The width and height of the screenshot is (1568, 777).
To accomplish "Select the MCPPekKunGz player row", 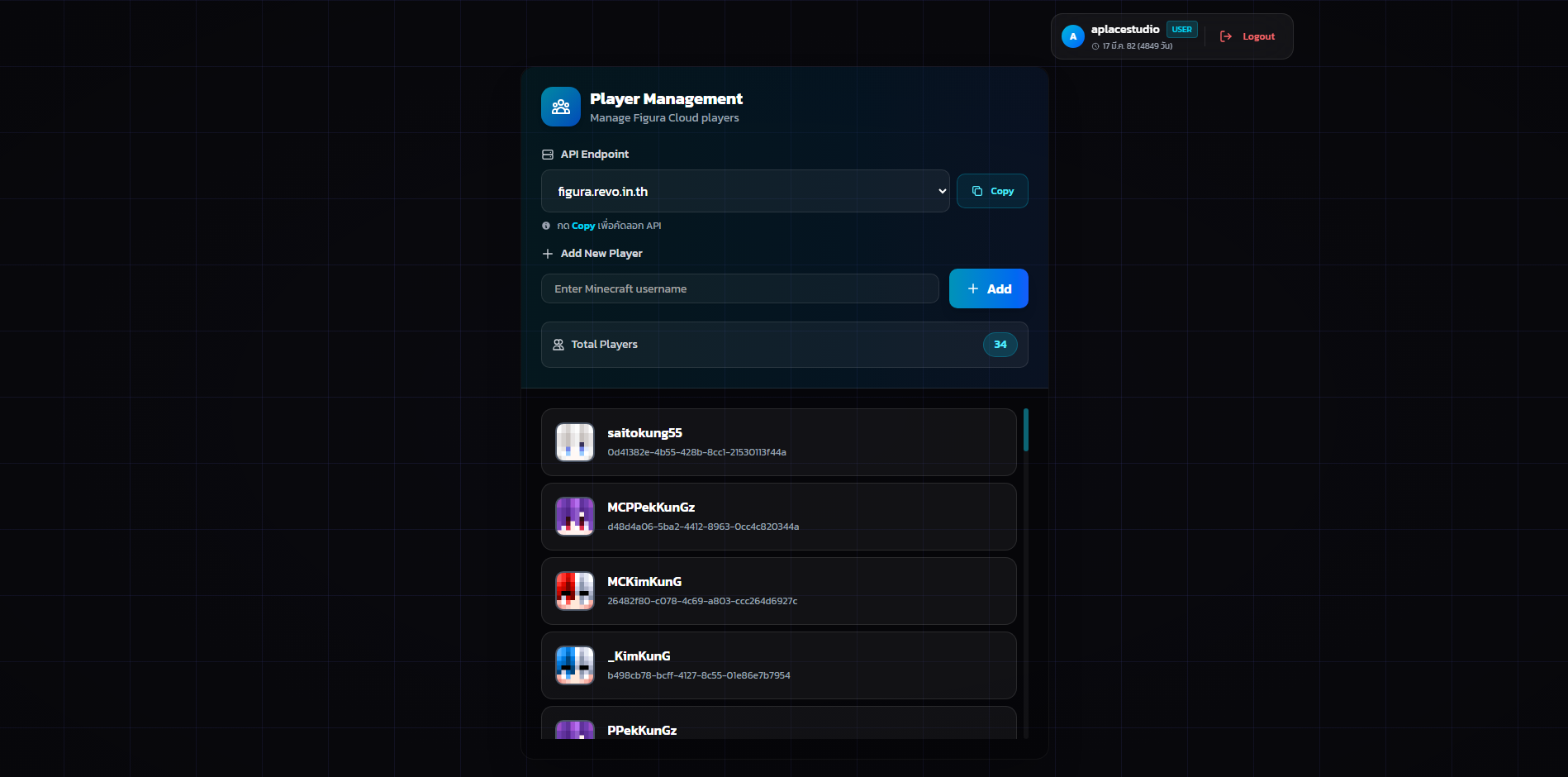I will coord(777,516).
